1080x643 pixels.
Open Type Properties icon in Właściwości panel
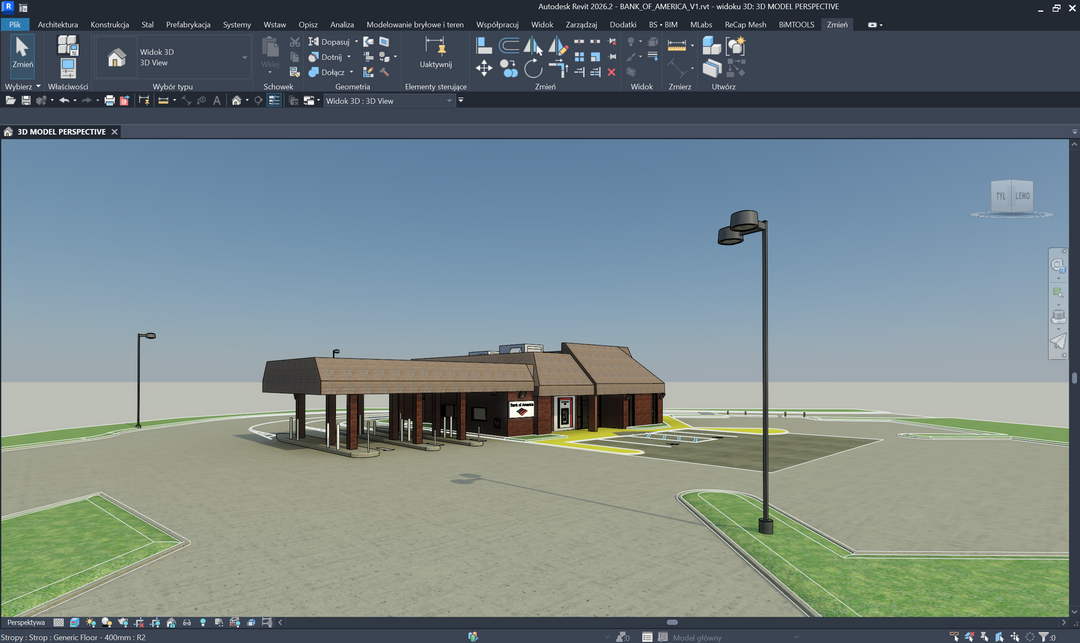tap(68, 45)
